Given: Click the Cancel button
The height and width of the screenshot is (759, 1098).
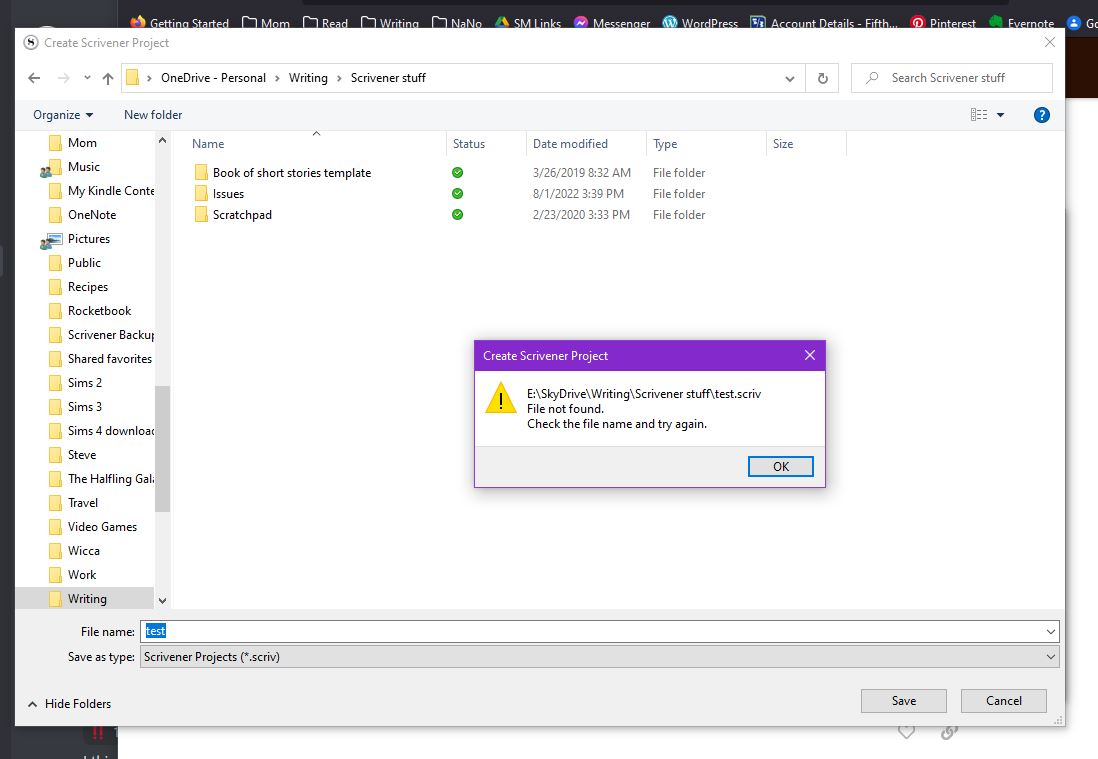Looking at the screenshot, I should point(1003,701).
